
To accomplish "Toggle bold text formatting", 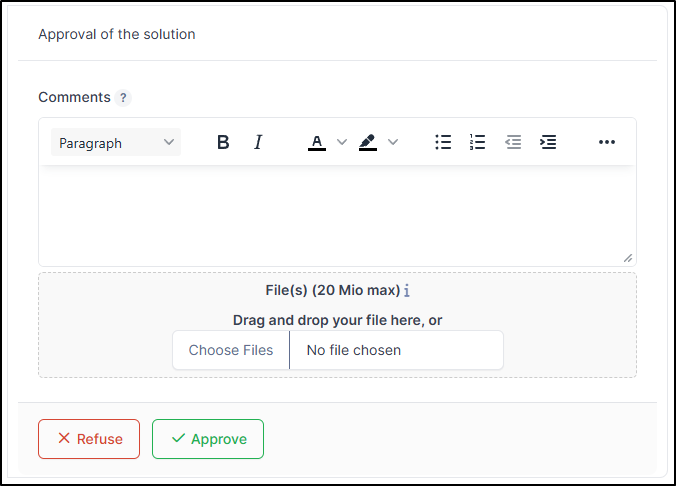I will (x=223, y=143).
